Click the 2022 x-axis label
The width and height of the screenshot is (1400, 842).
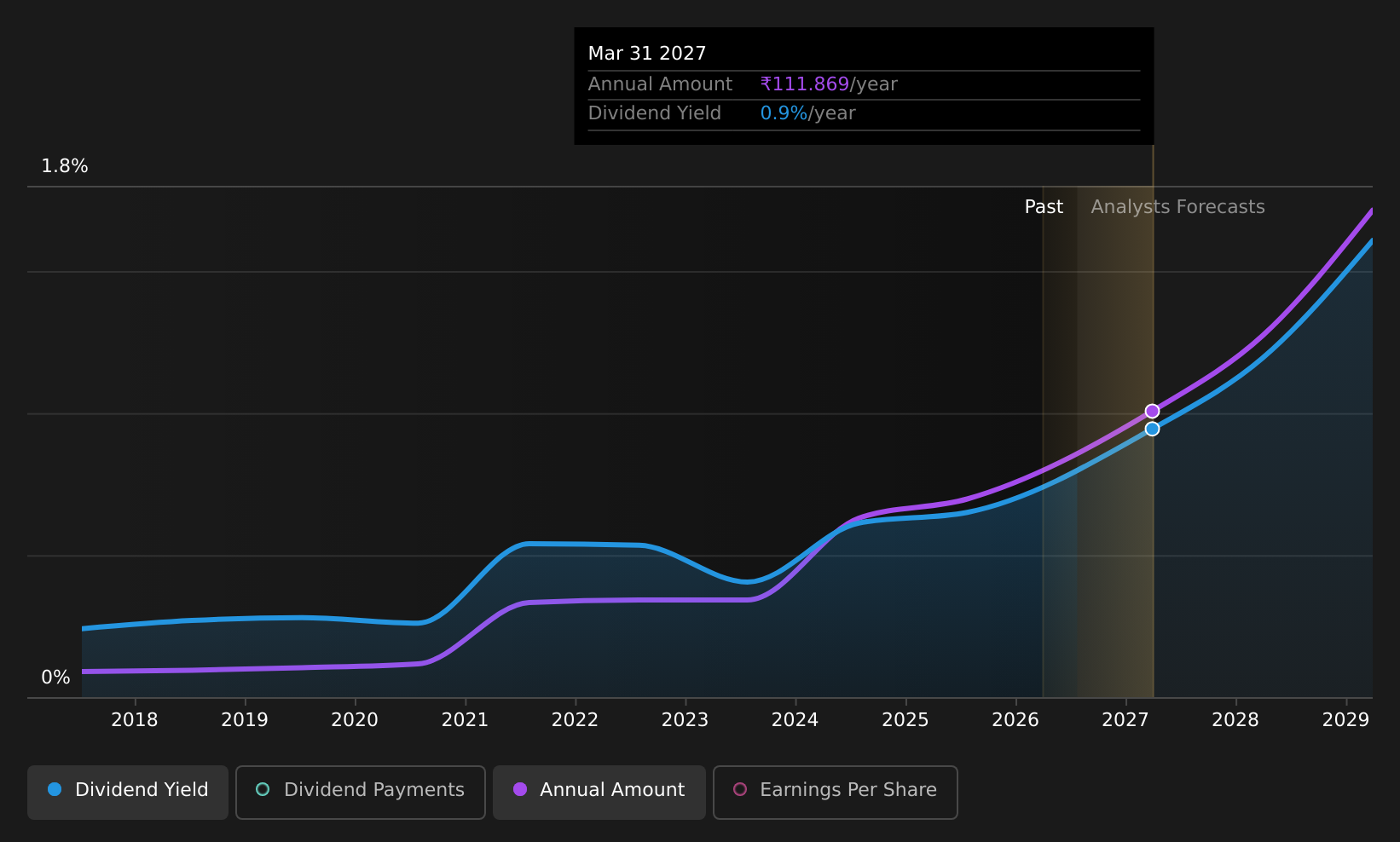[575, 720]
